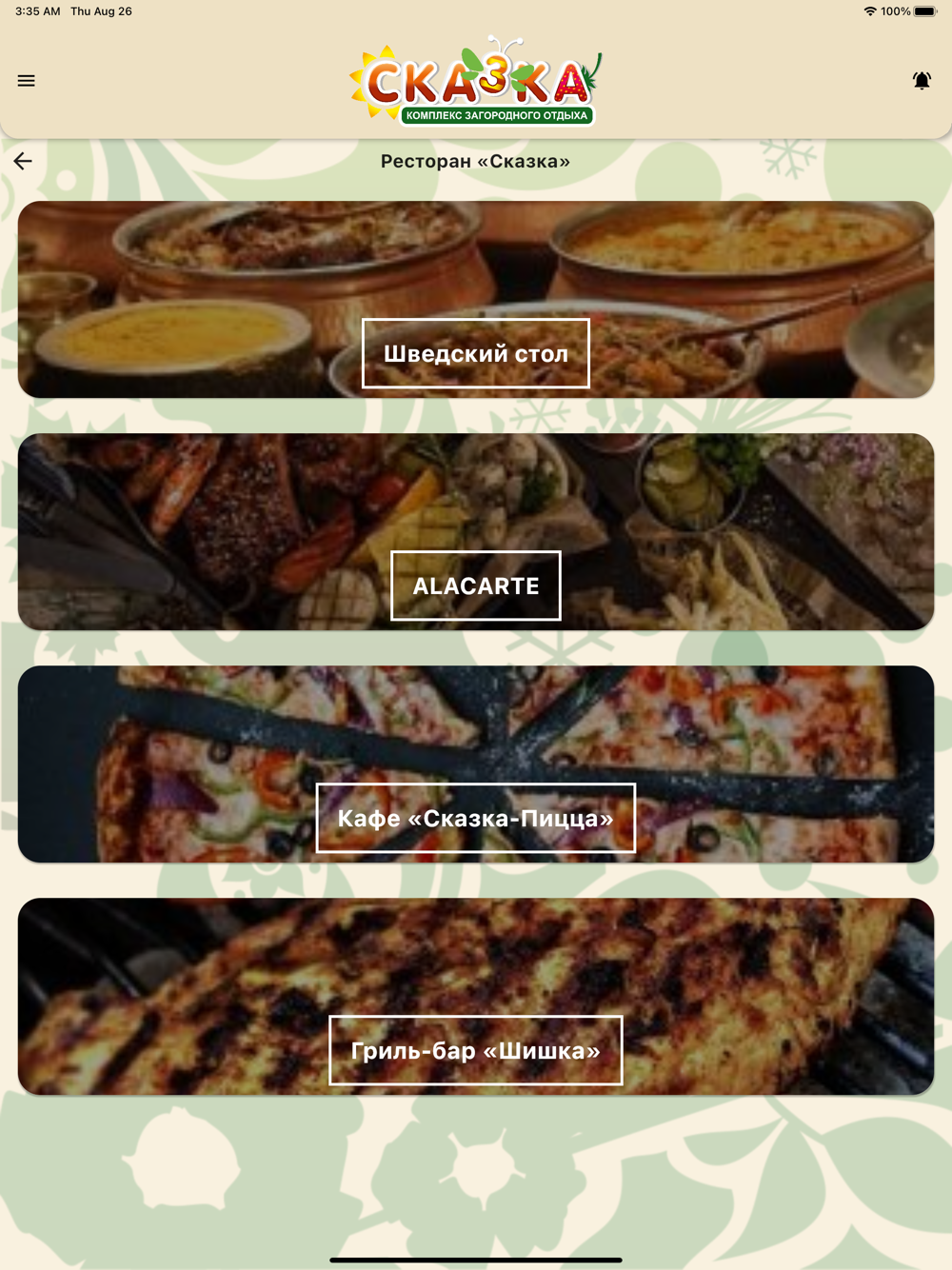This screenshot has height=1270, width=952.
Task: Select the ALACARTE button
Action: click(476, 585)
